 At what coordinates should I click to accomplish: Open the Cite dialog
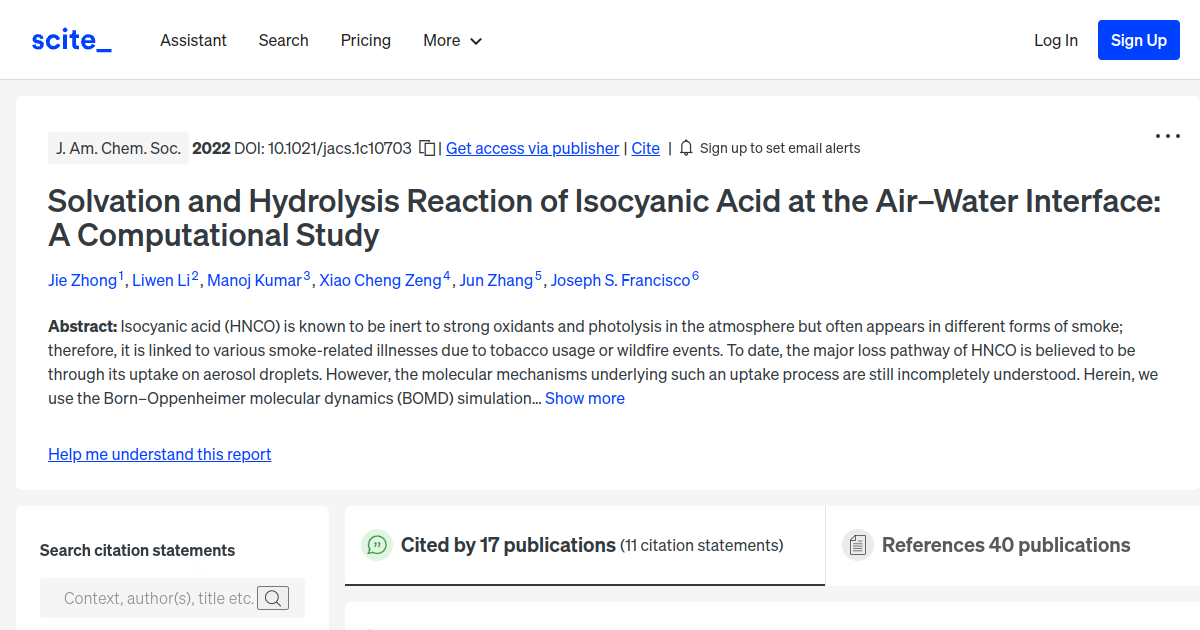click(645, 148)
